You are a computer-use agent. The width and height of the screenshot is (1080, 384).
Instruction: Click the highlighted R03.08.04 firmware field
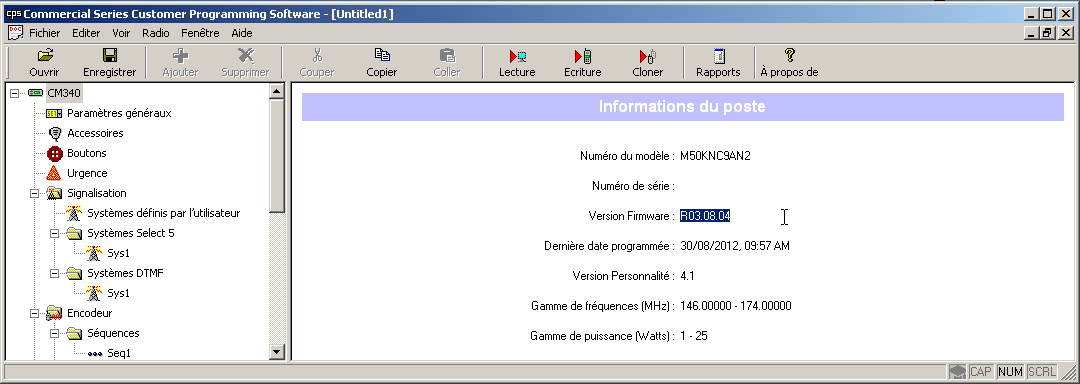coord(705,216)
